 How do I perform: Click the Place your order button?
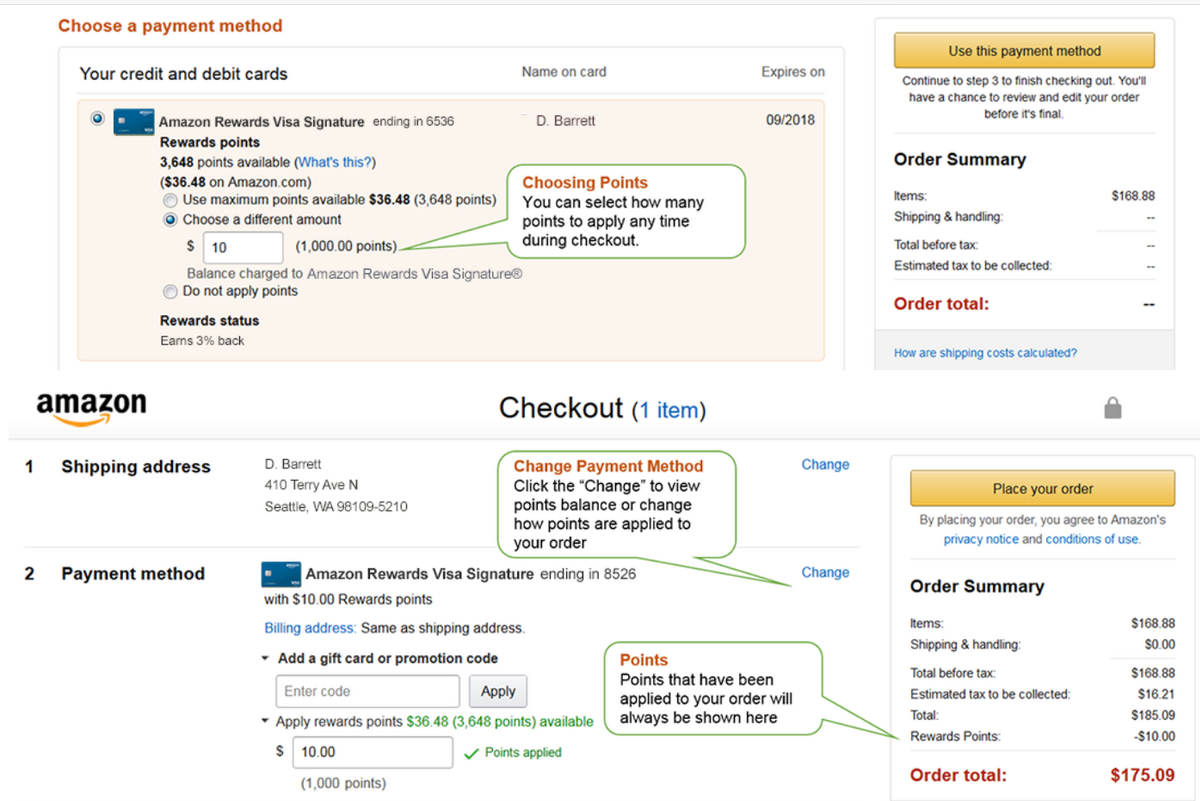pos(1042,489)
